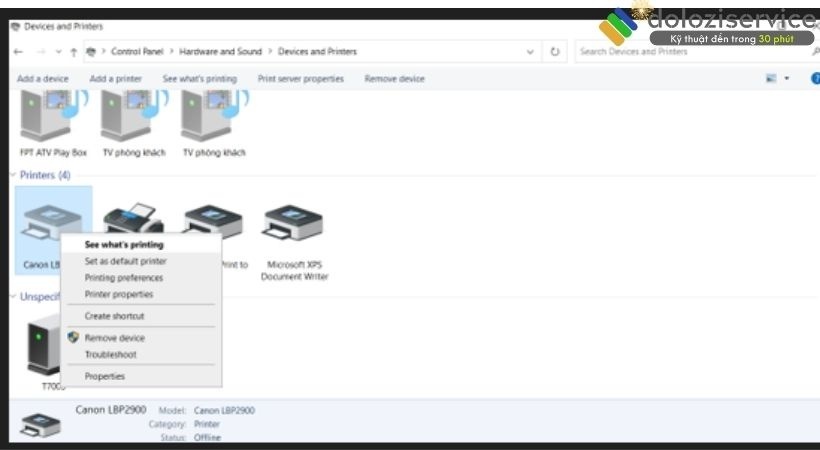This screenshot has height=450, width=820.
Task: Click See what's printing in toolbar
Action: 200,78
